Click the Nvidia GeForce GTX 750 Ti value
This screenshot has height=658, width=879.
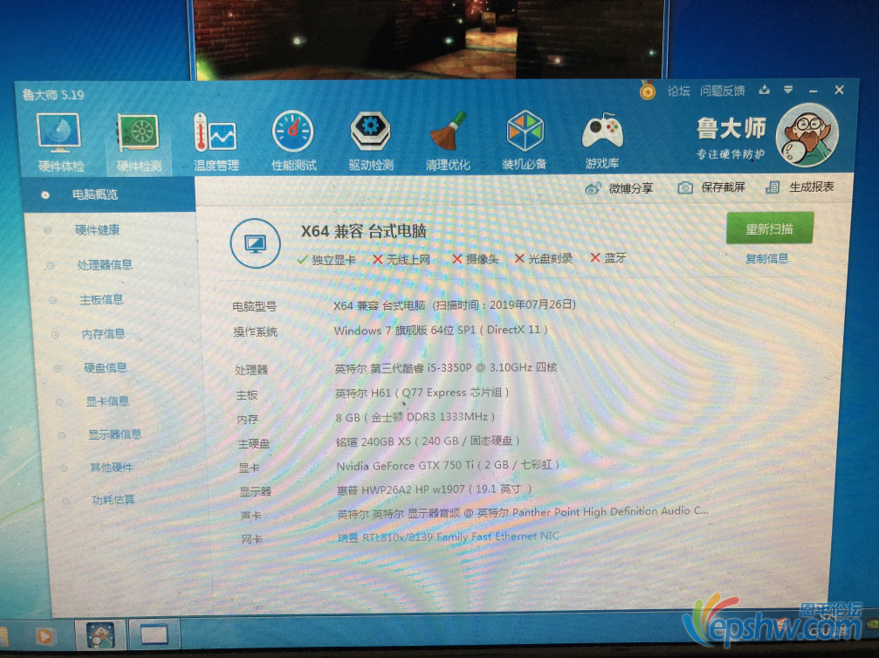(448, 466)
